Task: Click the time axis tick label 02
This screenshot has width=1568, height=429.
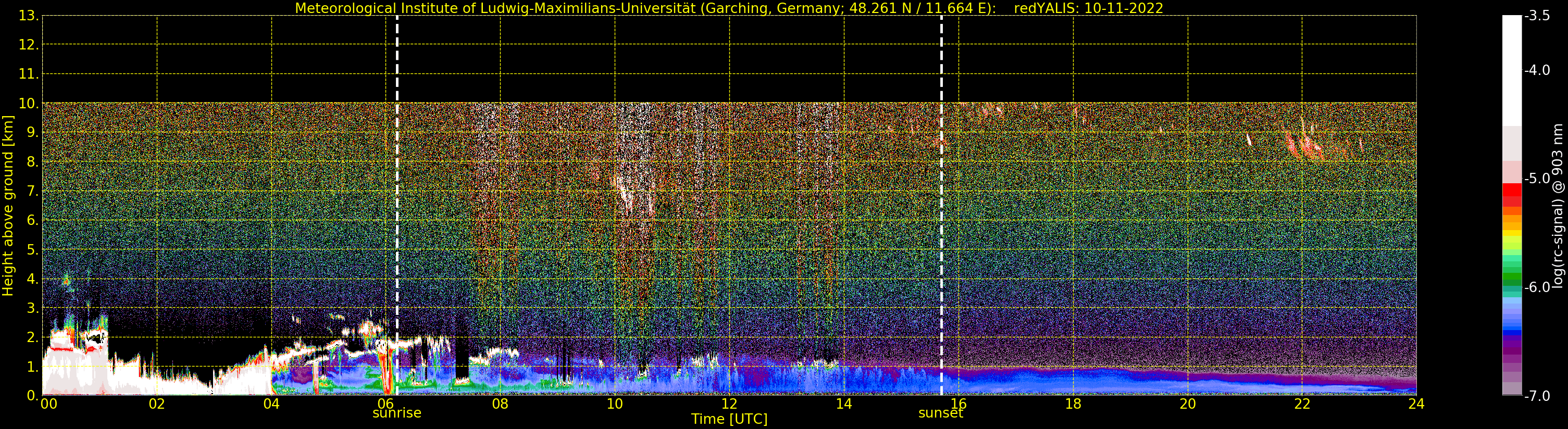Action: coord(156,404)
